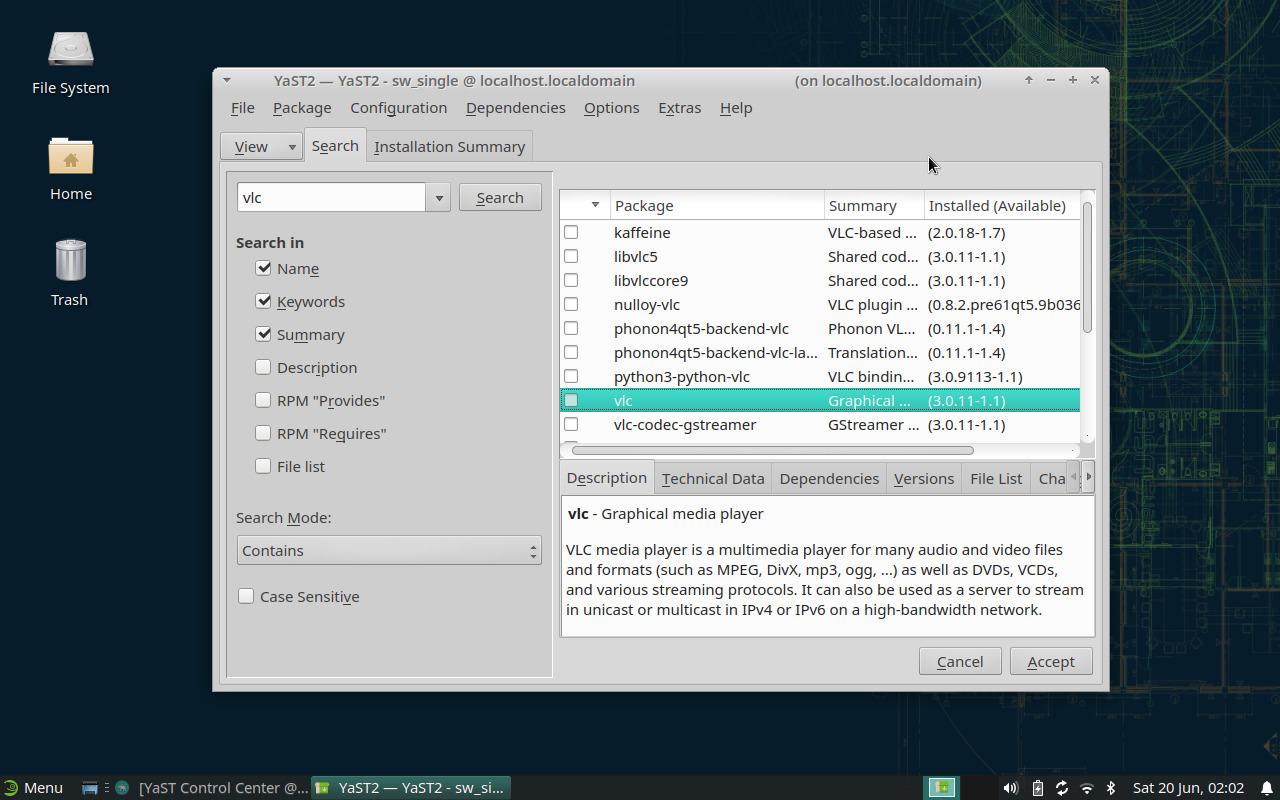Check the vlc package for installation

click(571, 400)
